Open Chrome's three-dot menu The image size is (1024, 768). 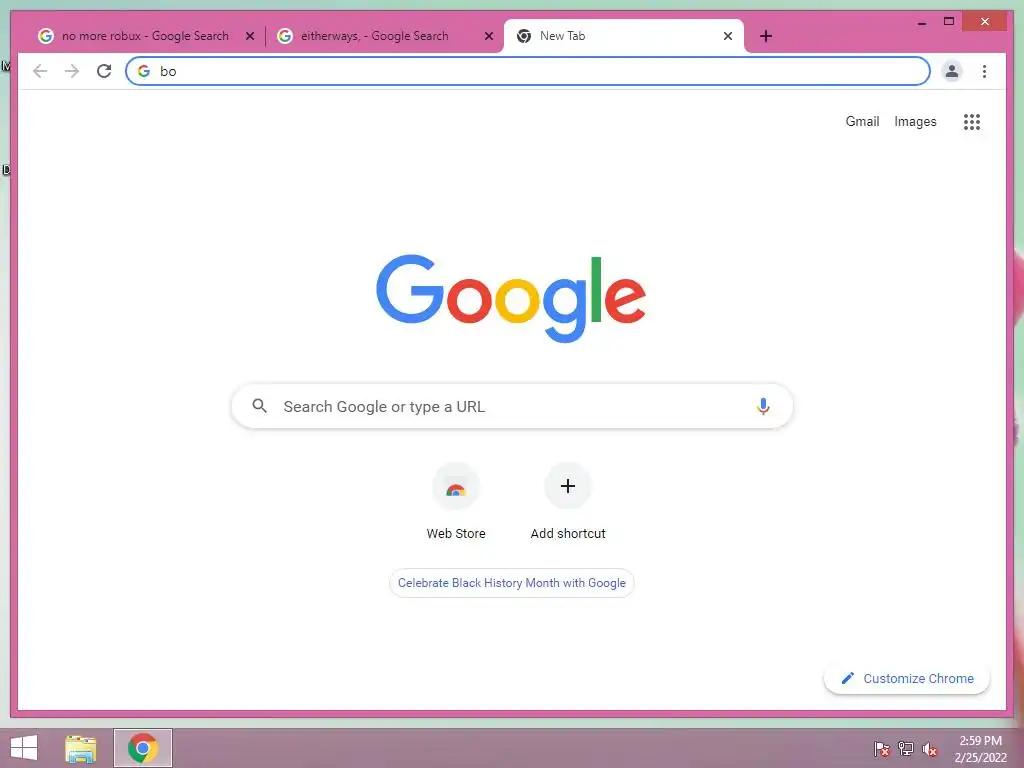984,71
